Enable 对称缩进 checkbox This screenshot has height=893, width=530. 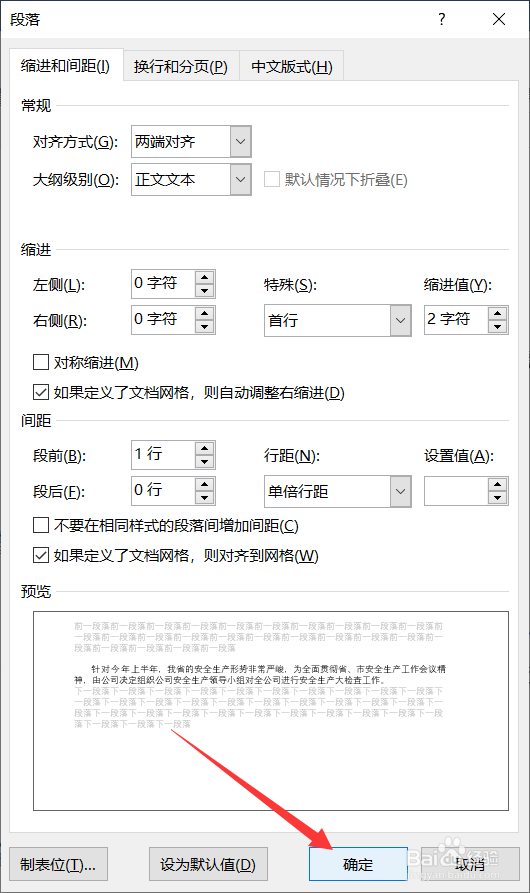pos(41,362)
